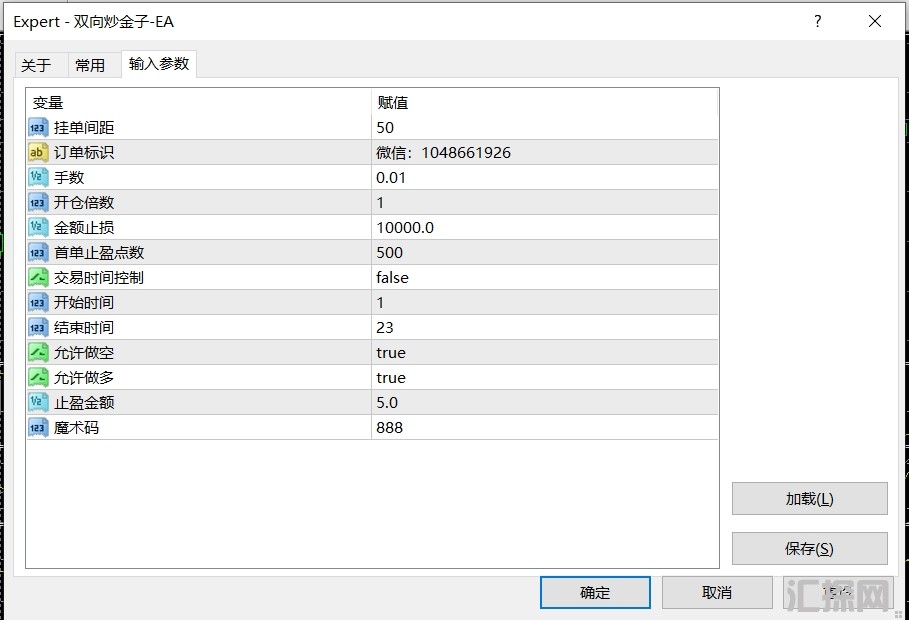The width and height of the screenshot is (909, 620).
Task: Click the double-type icon beside 金额止损
Action: click(x=38, y=227)
